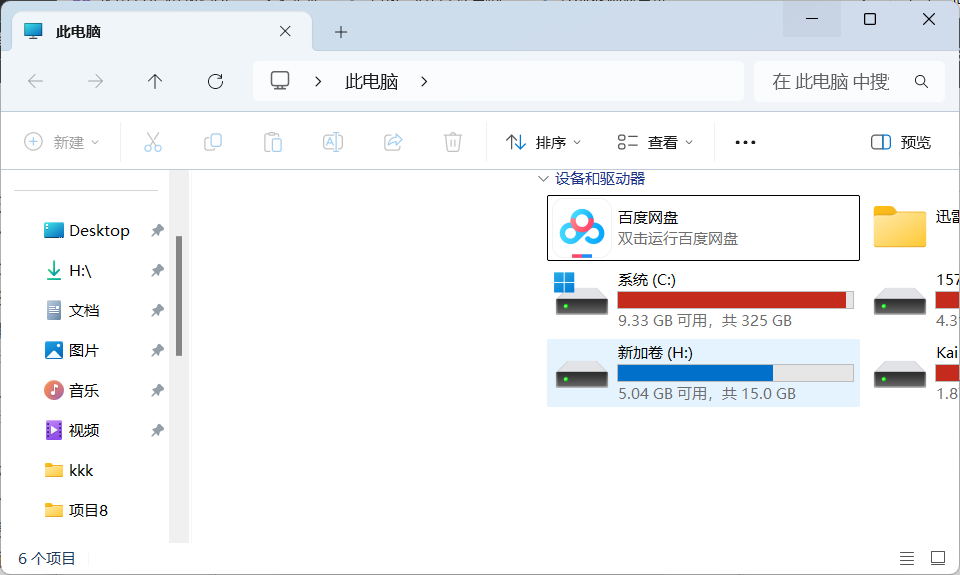The height and width of the screenshot is (575, 960).
Task: Open 图片 in the sidebar
Action: coord(72,350)
